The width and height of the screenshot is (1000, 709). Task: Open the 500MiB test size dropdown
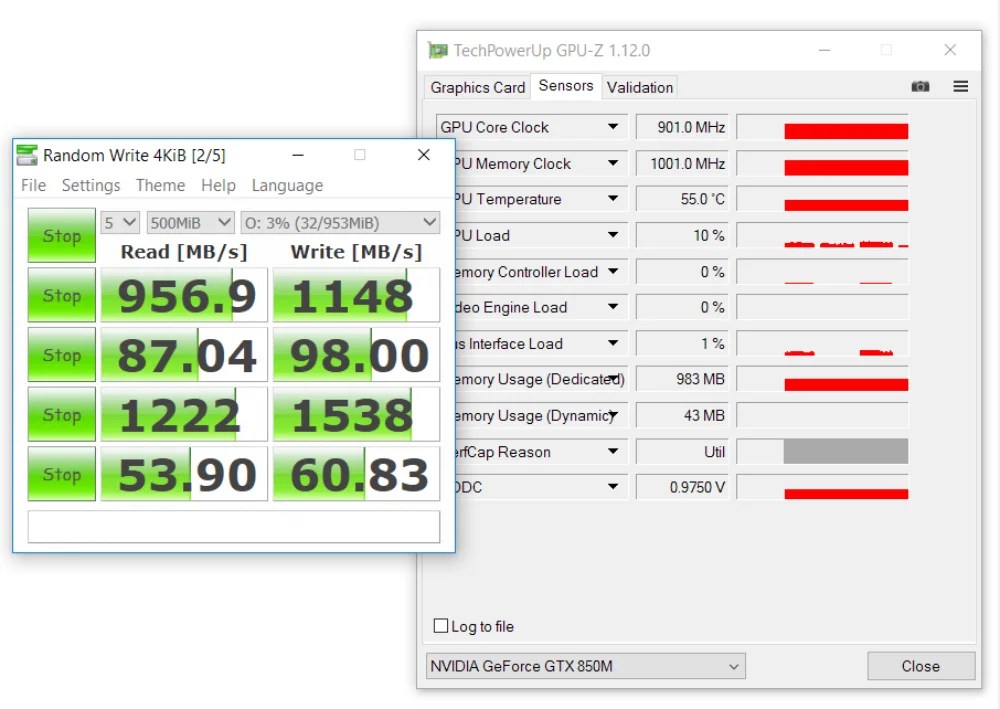pyautogui.click(x=191, y=223)
